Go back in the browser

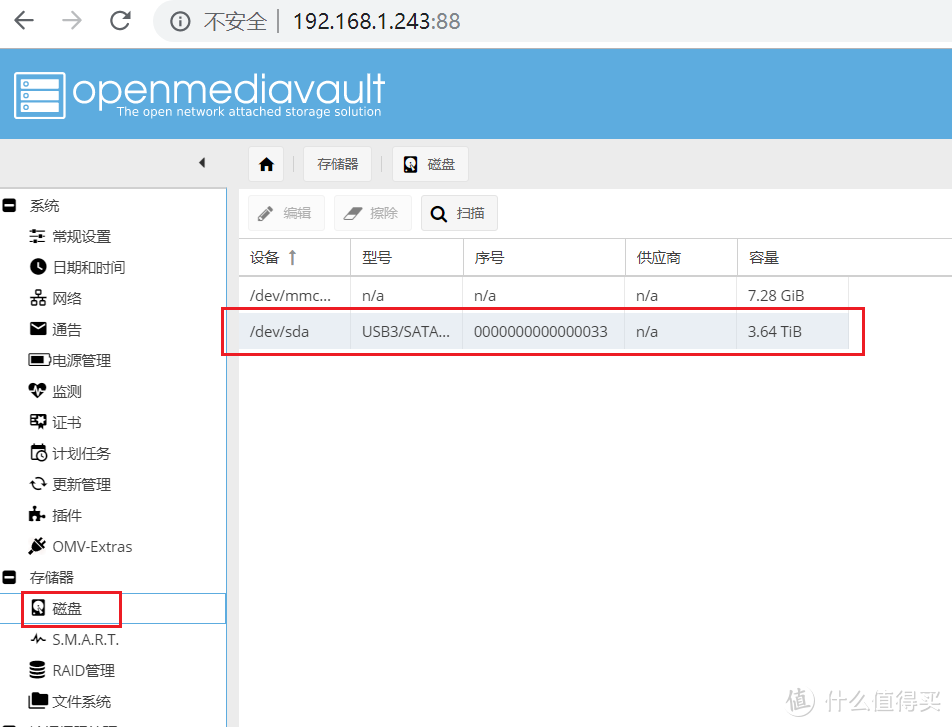click(x=24, y=21)
